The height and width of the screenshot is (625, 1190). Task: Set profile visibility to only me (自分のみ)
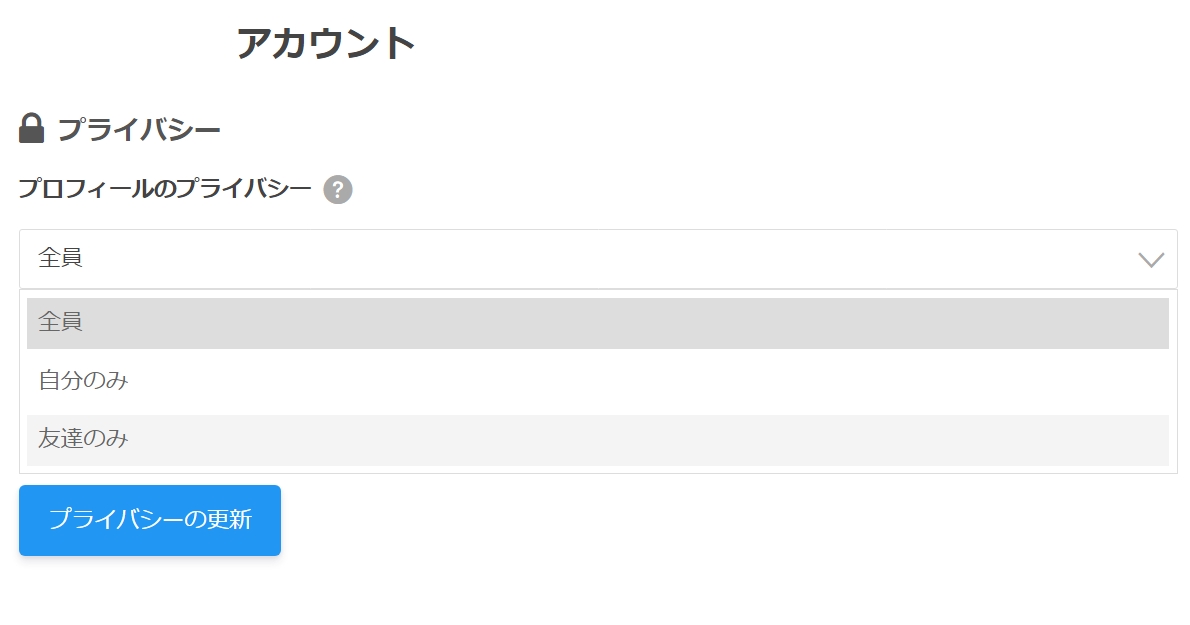tap(598, 381)
